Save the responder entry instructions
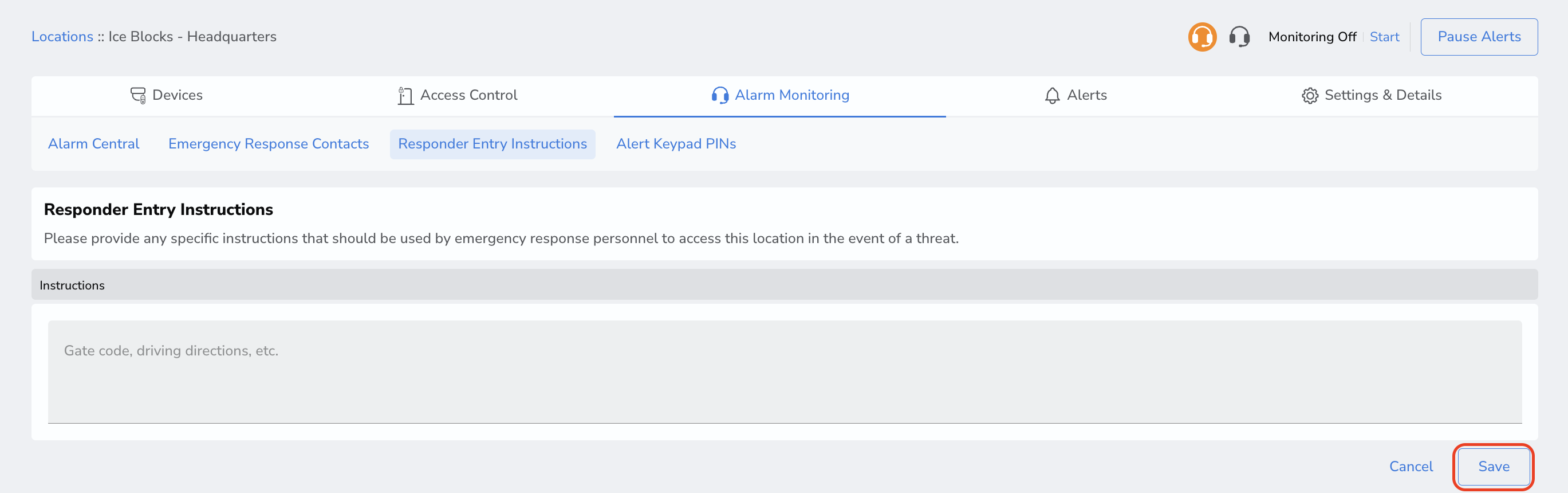Viewport: 1568px width, 493px height. tap(1494, 467)
